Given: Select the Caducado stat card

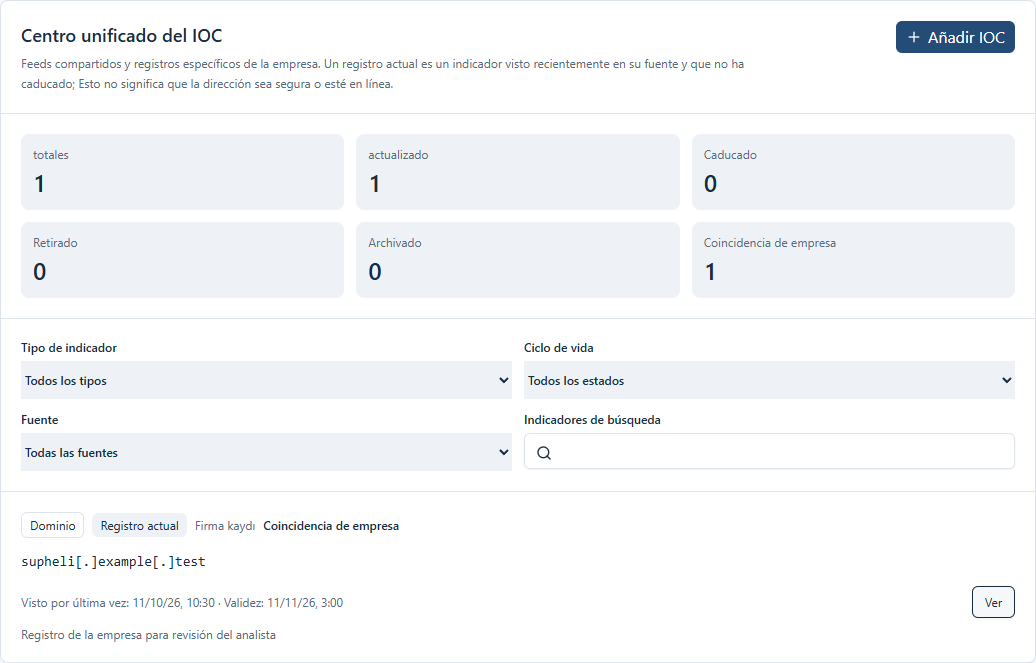Looking at the screenshot, I should (853, 172).
